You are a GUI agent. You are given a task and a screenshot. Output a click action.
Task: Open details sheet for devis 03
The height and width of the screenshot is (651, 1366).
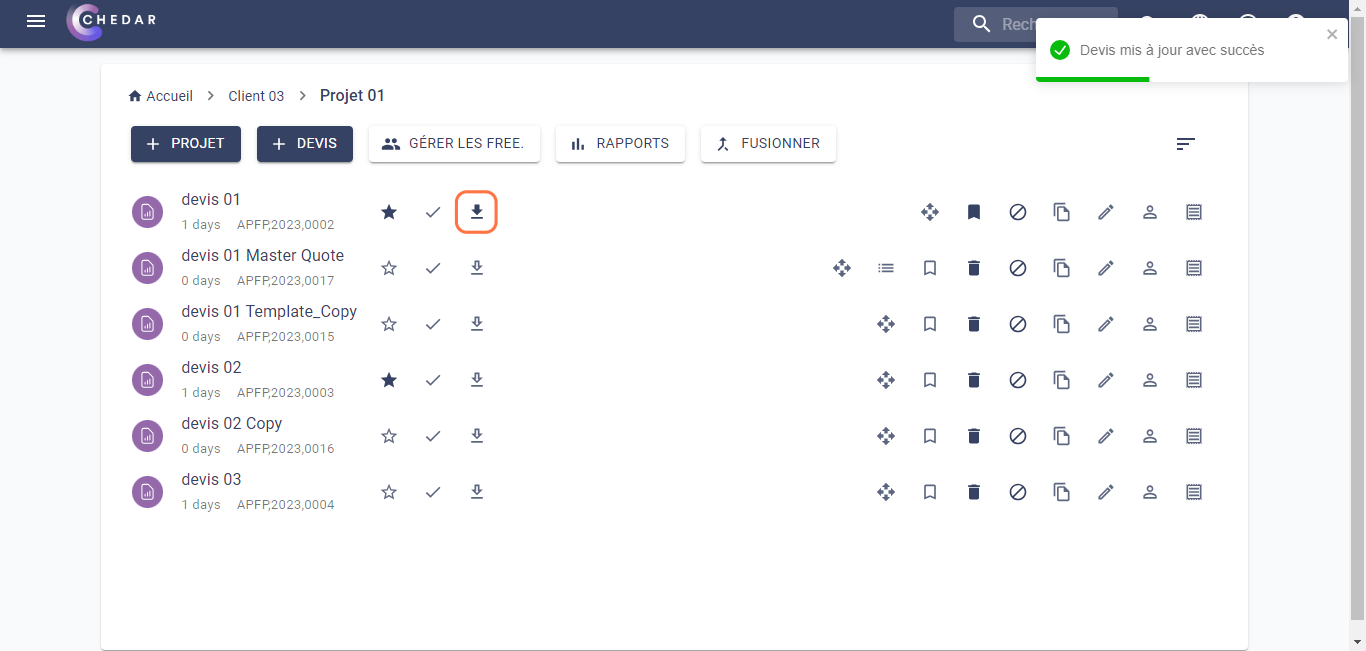click(1194, 492)
